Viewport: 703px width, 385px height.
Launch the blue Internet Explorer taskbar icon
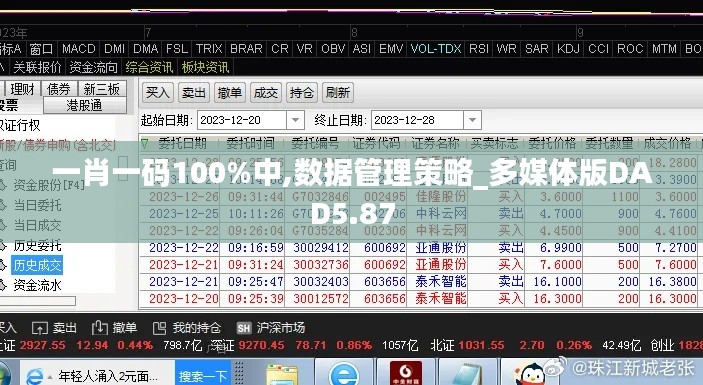coord(343,374)
